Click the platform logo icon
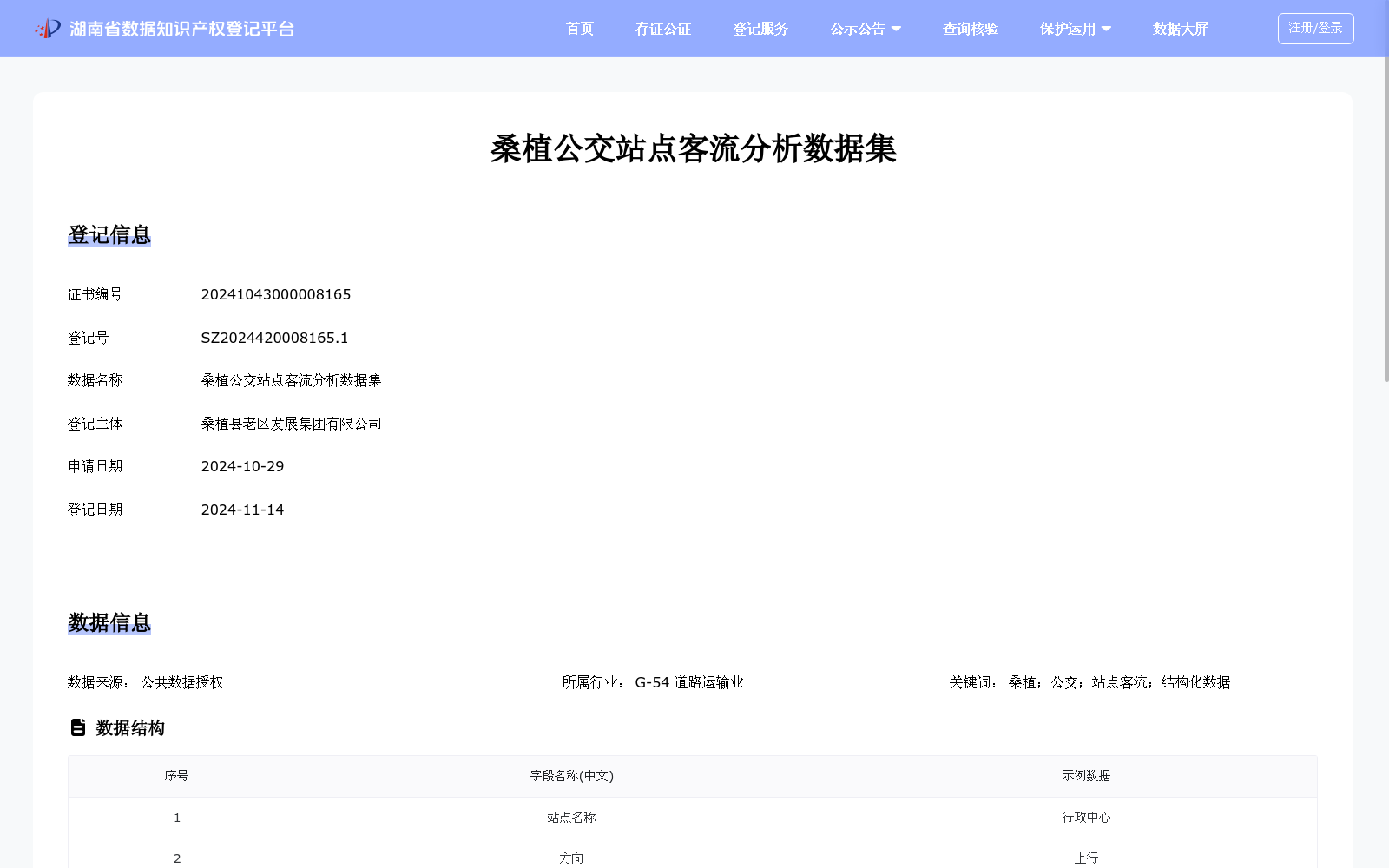The width and height of the screenshot is (1389, 868). 48,29
